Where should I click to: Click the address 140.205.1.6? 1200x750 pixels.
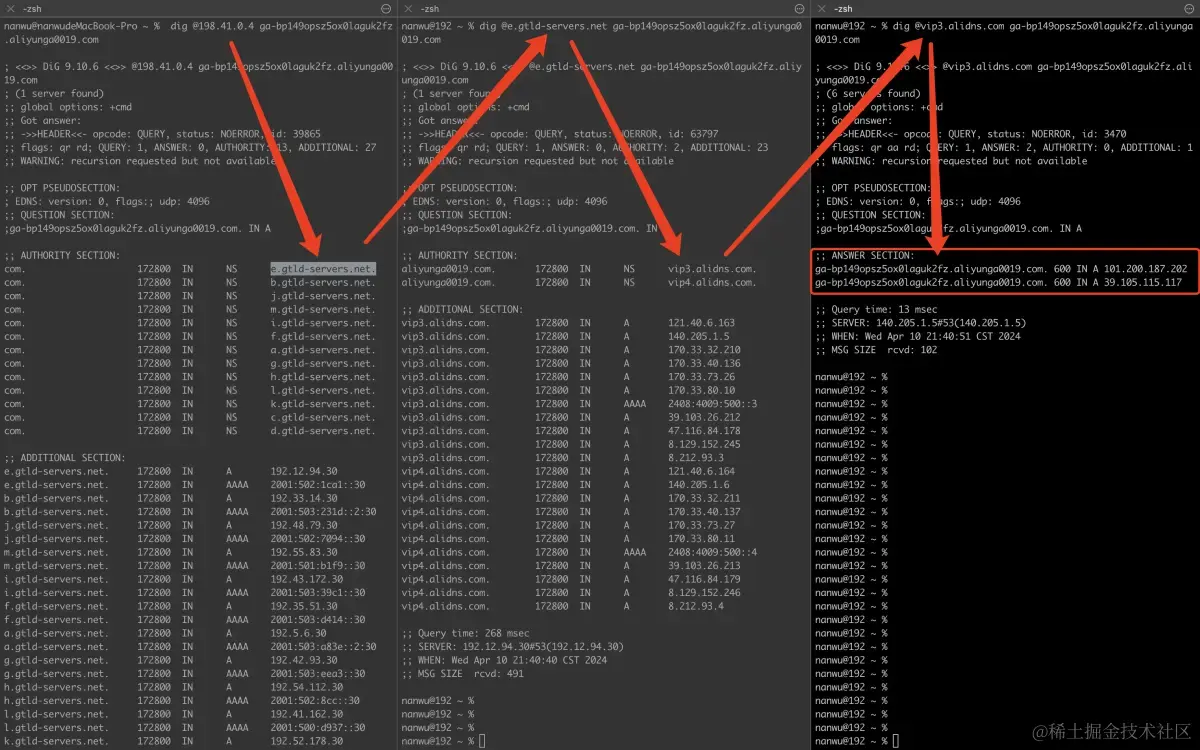click(x=698, y=485)
